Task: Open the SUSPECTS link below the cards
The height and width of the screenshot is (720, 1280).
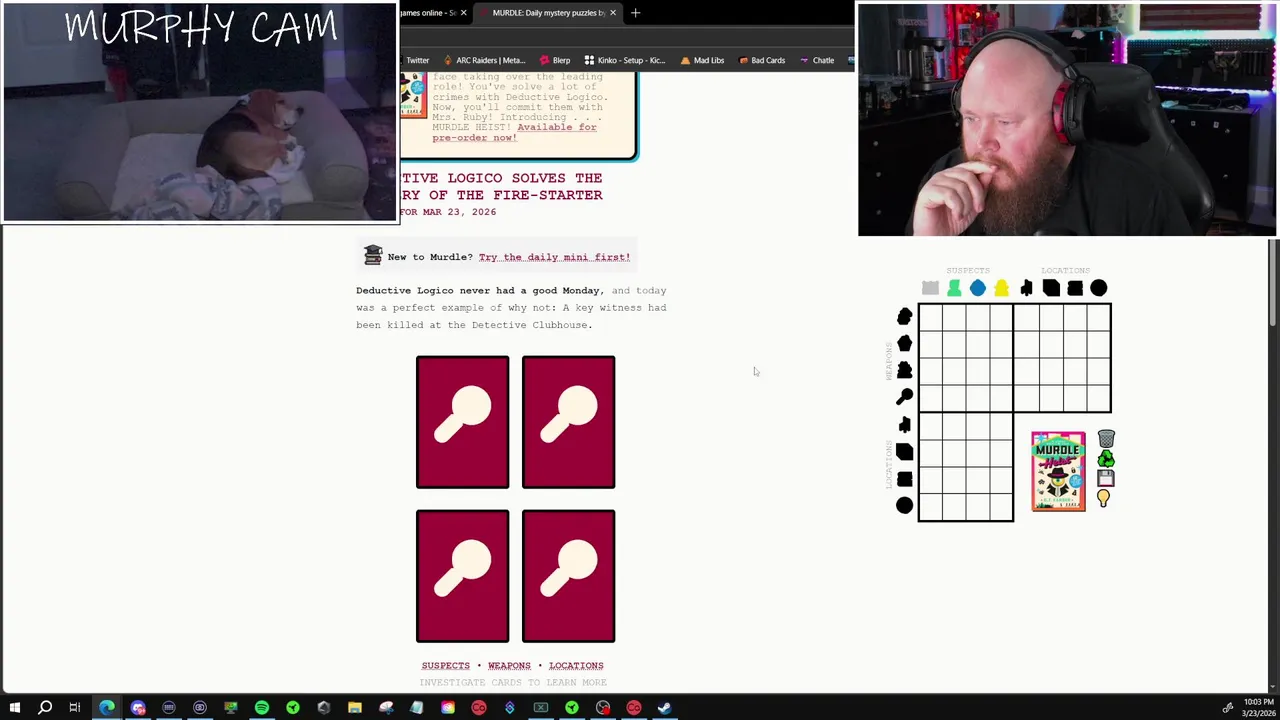Action: pos(445,665)
